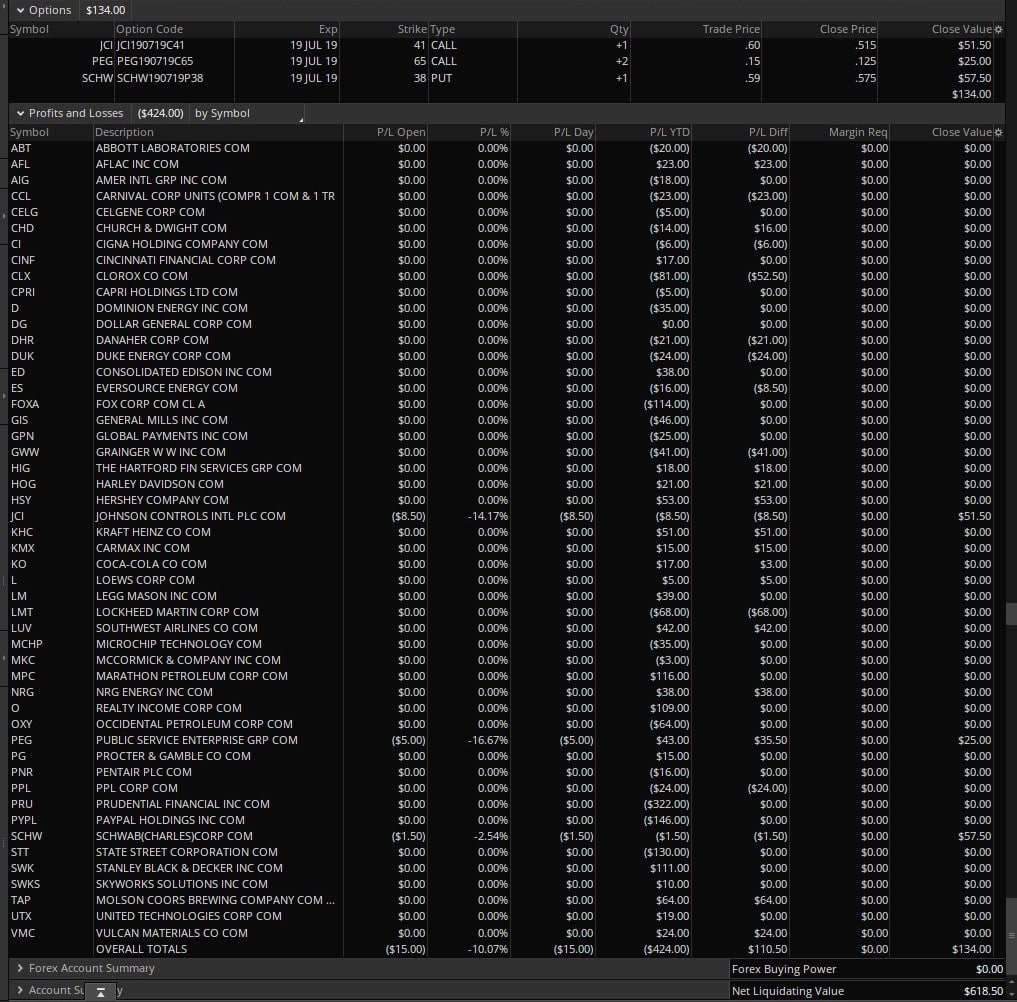Select the HERSHEY COMPANY COM row
This screenshot has height=1002, width=1017.
[501, 500]
